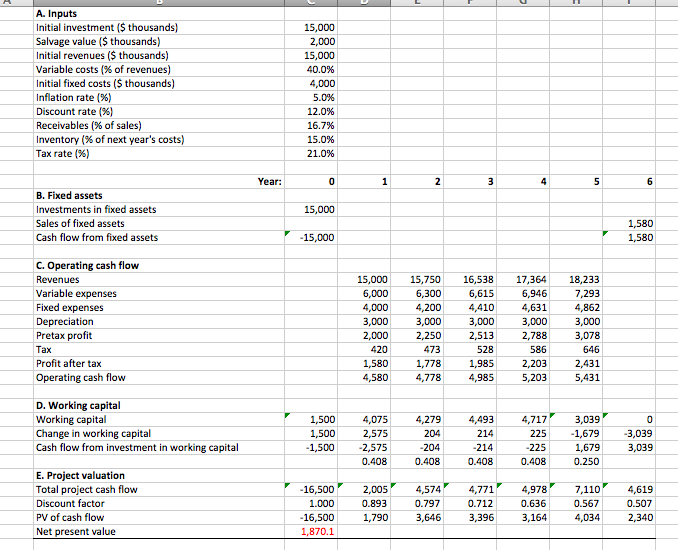The width and height of the screenshot is (678, 550).
Task: Select Total project cash flow value 2,005
Action: [x=364, y=489]
